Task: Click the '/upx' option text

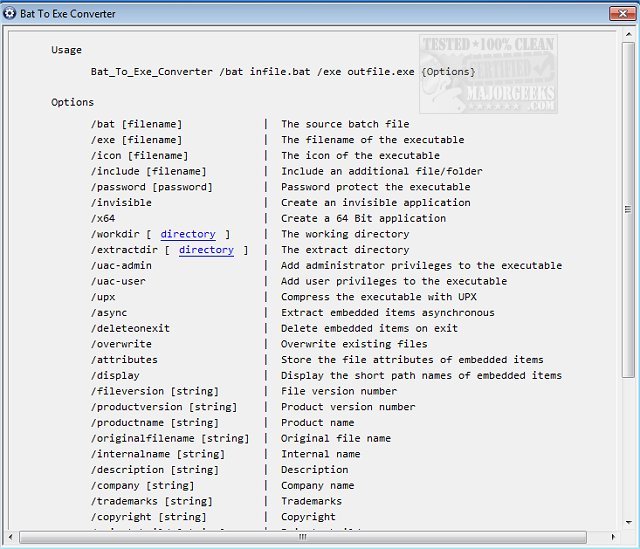Action: pos(103,297)
